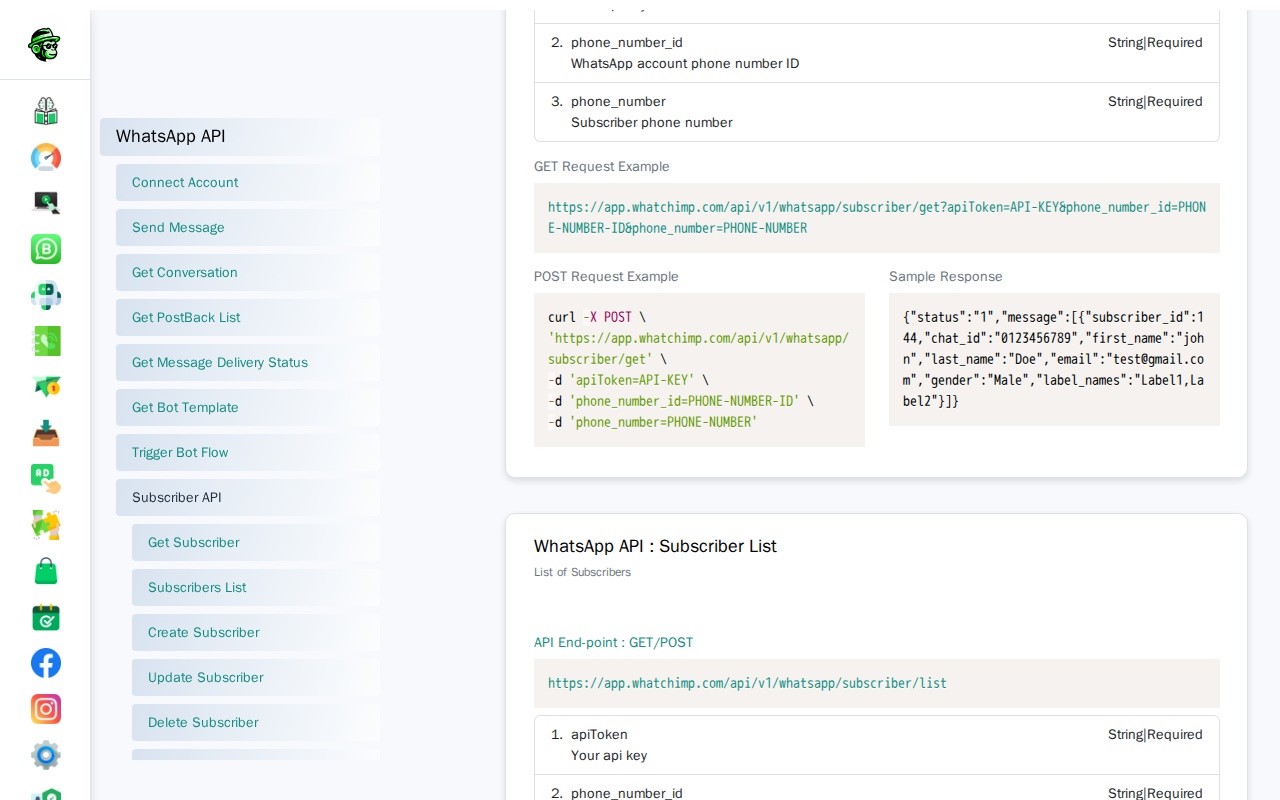Click the calendar check icon
Image resolution: width=1280 pixels, height=800 pixels.
pyautogui.click(x=46, y=617)
